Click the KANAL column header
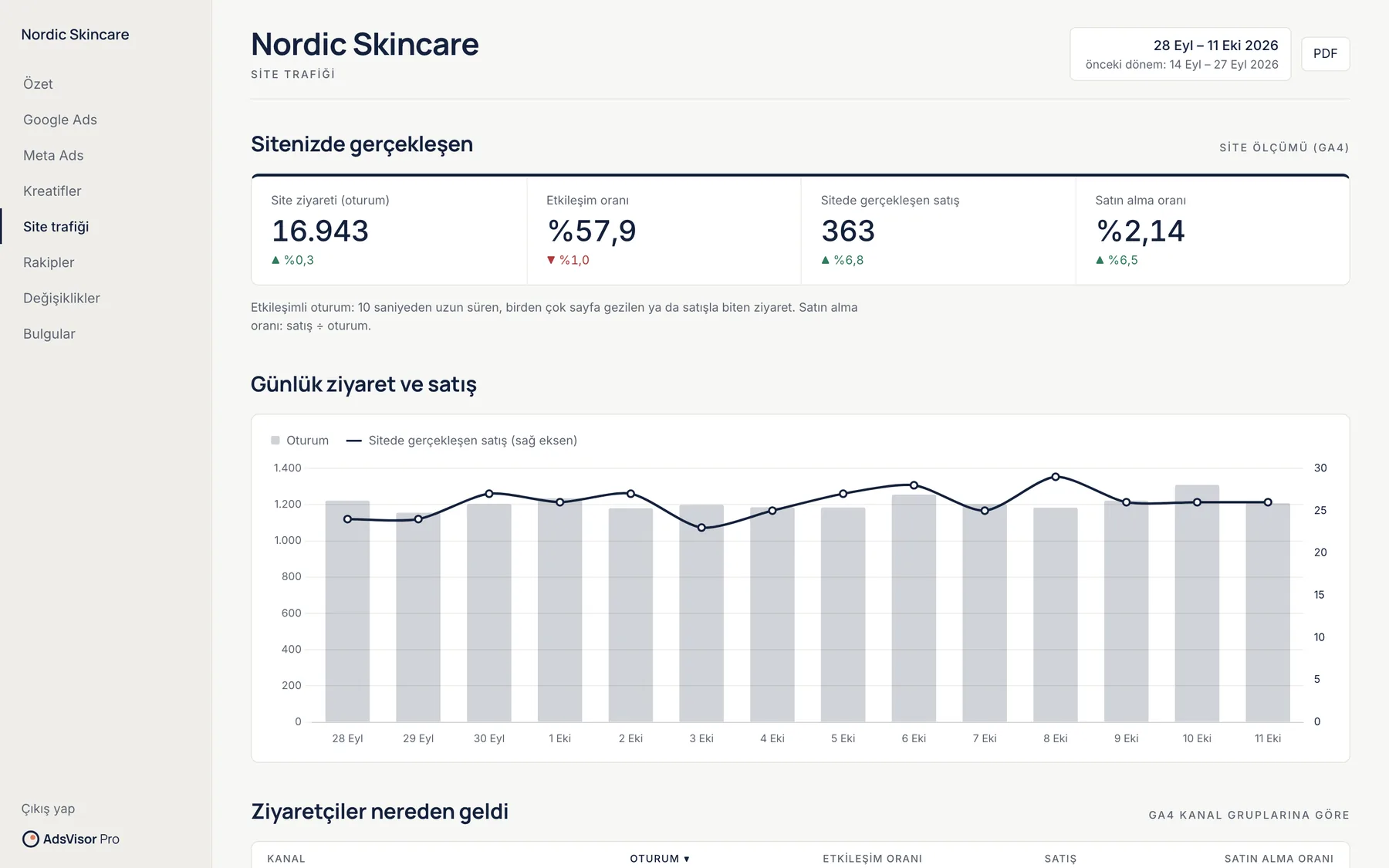 [286, 859]
